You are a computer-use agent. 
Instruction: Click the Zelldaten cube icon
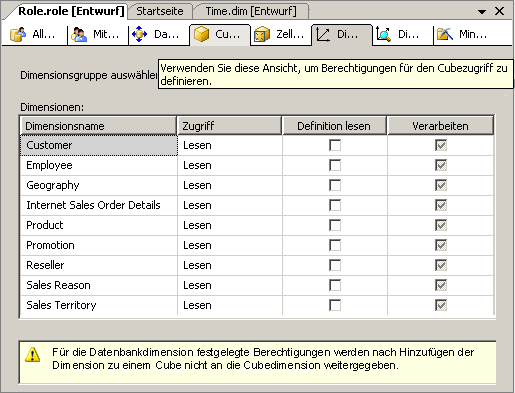tap(262, 34)
